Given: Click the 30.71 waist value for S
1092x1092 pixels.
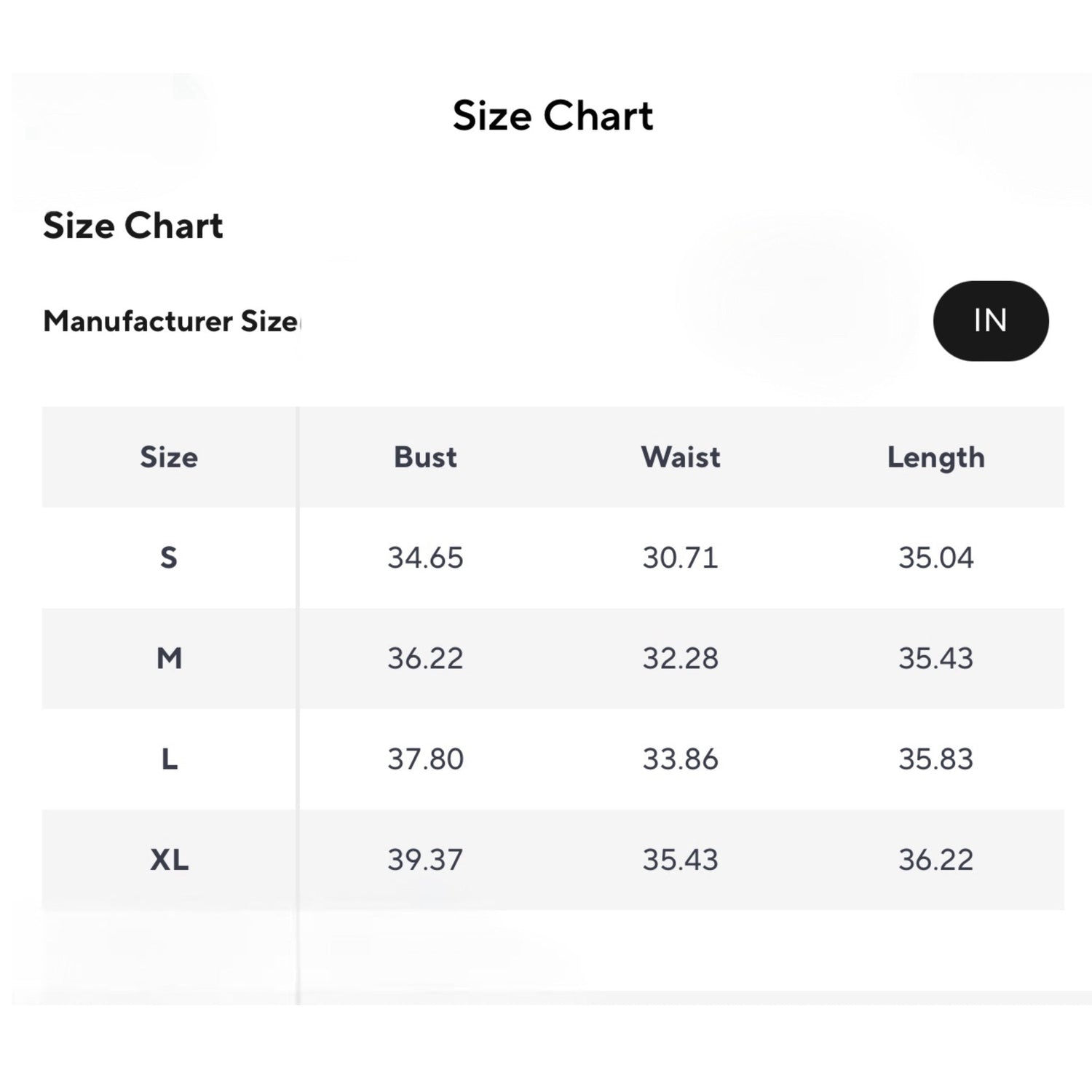Looking at the screenshot, I should [681, 558].
